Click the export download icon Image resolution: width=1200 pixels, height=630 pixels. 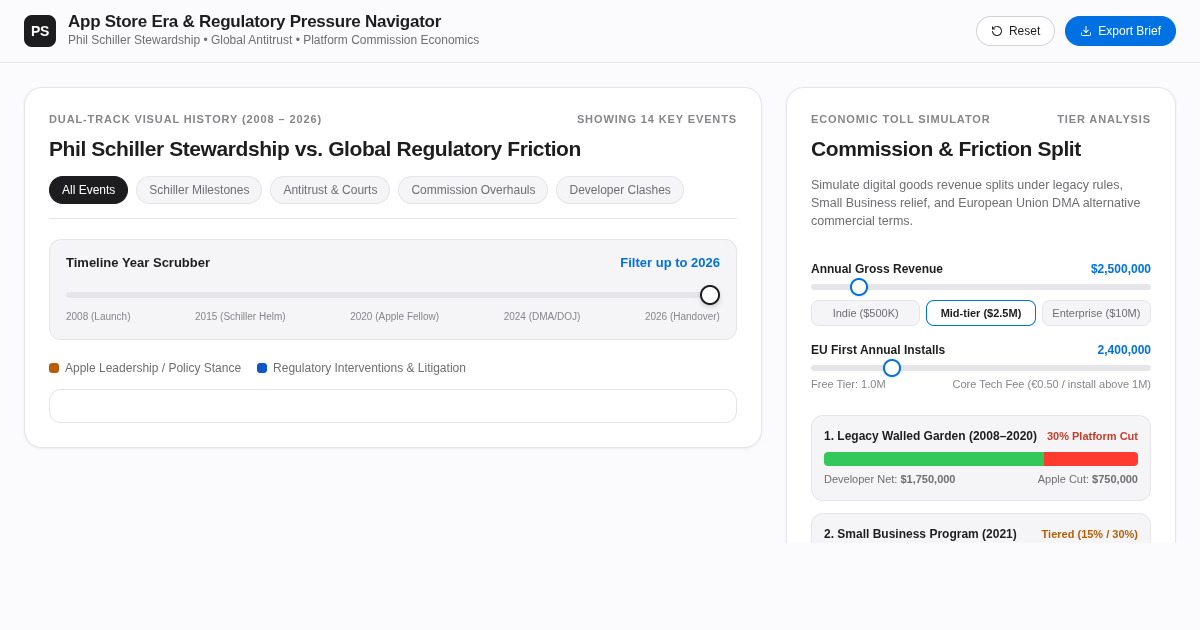1086,31
